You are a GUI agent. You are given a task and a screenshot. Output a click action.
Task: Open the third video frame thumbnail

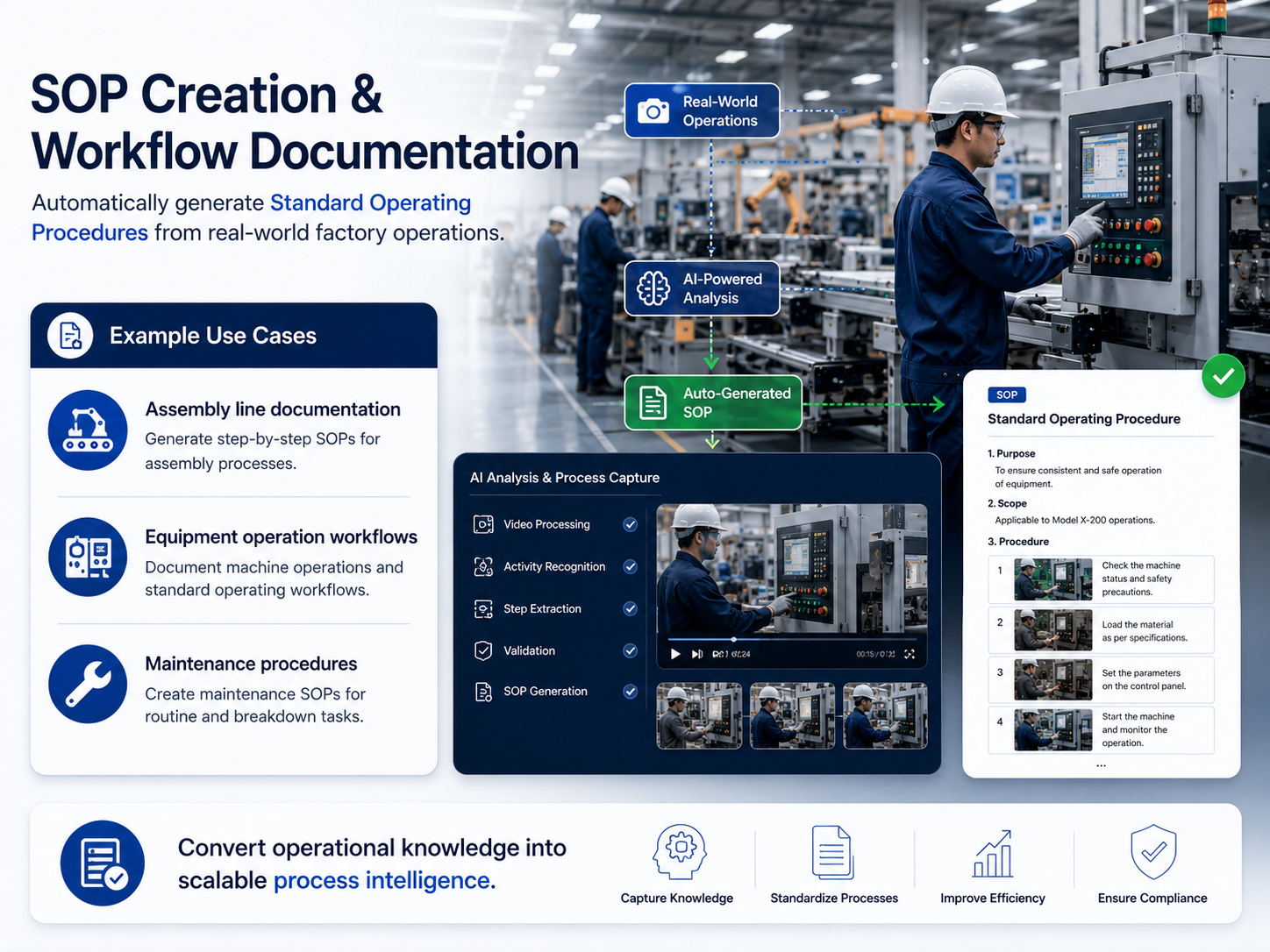885,715
